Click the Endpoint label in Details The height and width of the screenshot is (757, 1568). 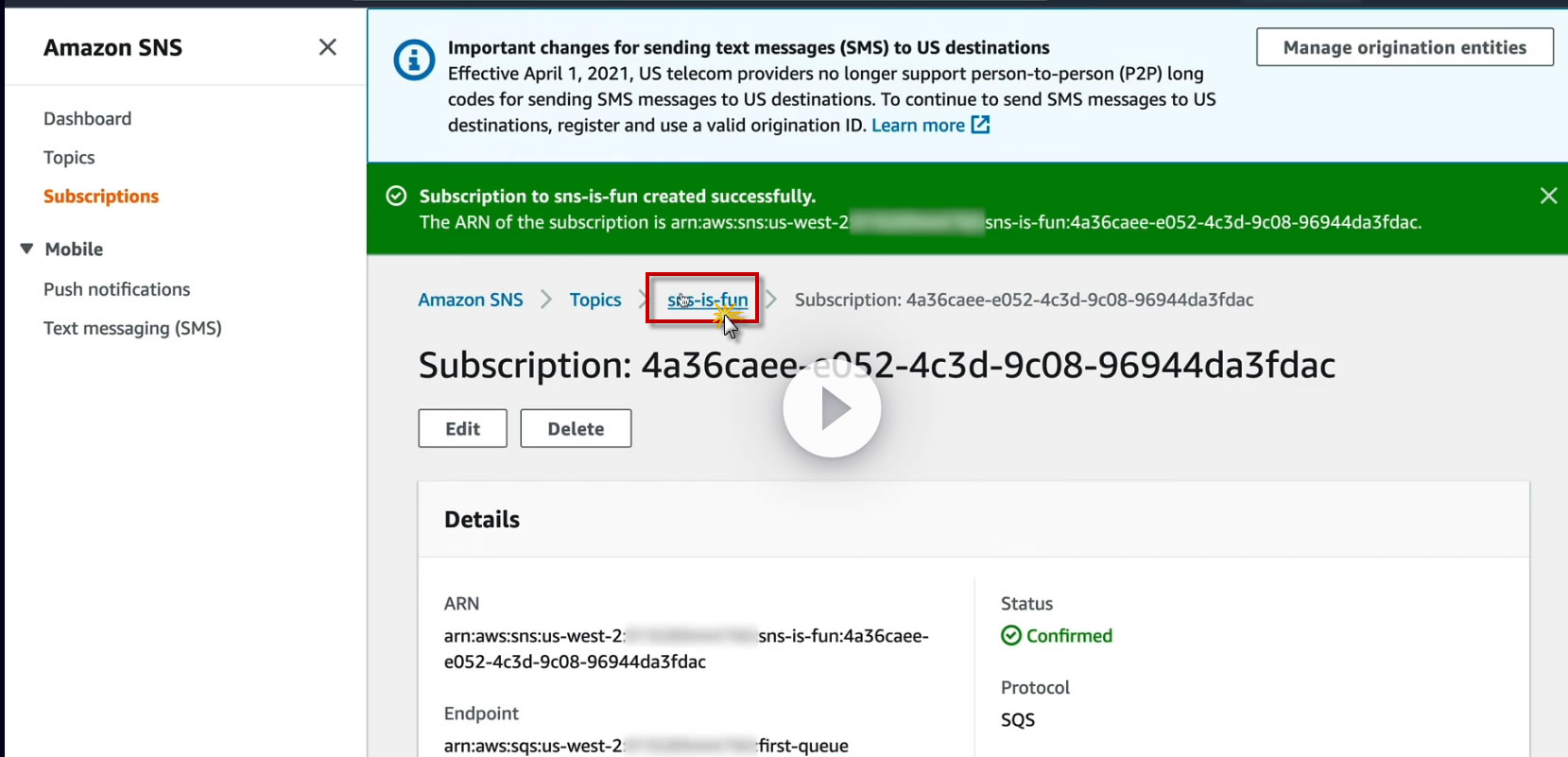481,713
